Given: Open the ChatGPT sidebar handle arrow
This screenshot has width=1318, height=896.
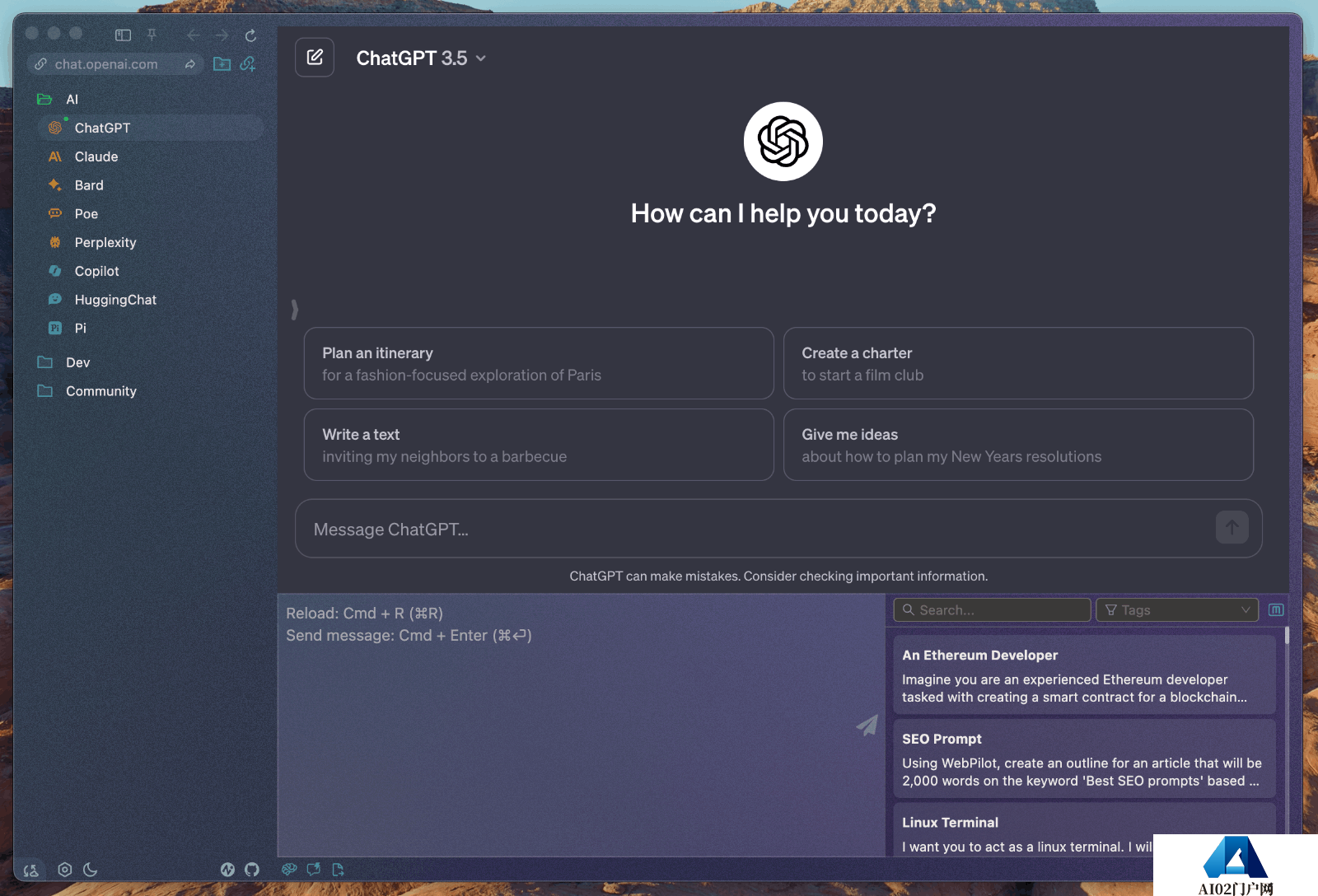Looking at the screenshot, I should 295,310.
